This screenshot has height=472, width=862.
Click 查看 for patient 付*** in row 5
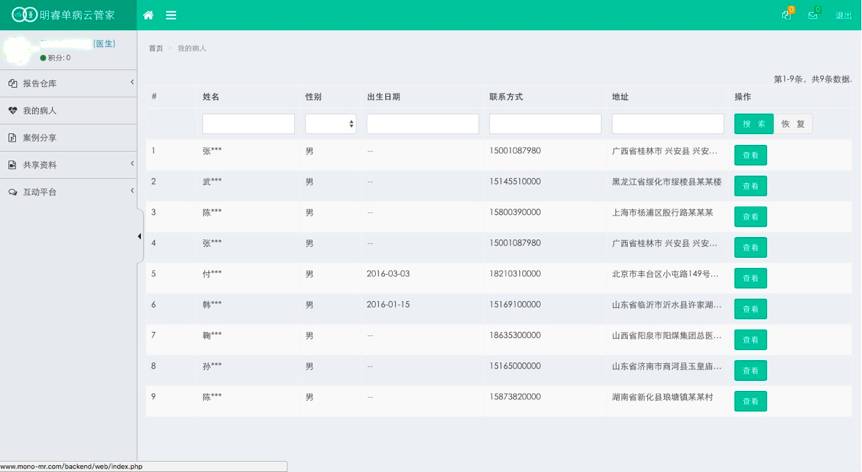coord(750,278)
